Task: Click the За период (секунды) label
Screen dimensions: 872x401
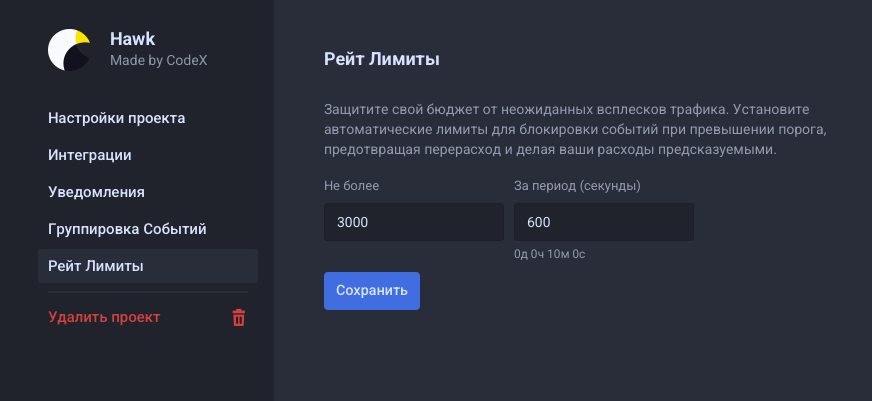Action: (x=577, y=186)
